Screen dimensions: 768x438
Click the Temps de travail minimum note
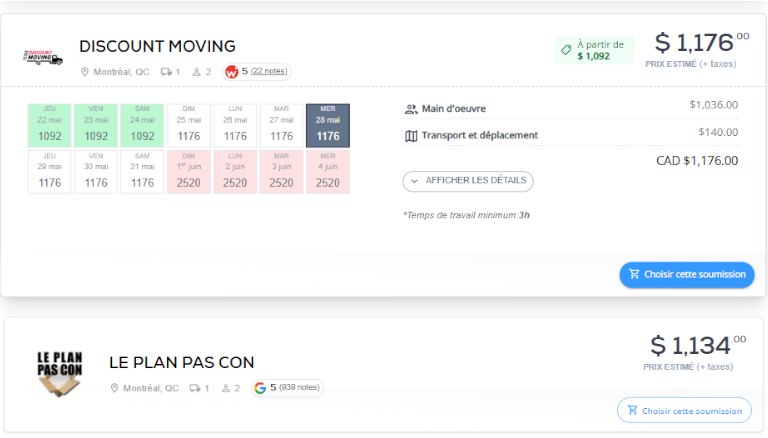click(x=466, y=215)
